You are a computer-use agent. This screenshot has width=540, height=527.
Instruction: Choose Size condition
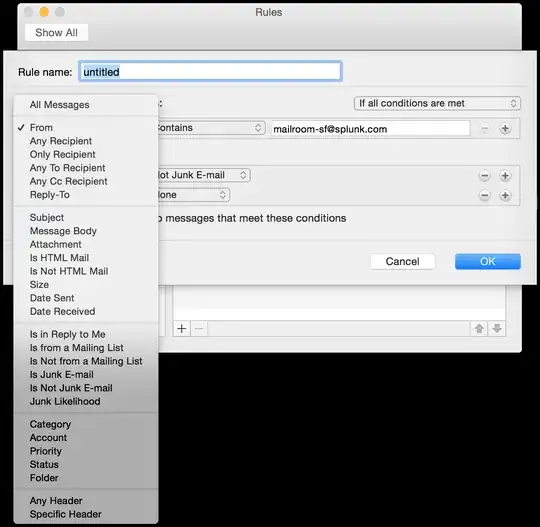click(x=86, y=285)
